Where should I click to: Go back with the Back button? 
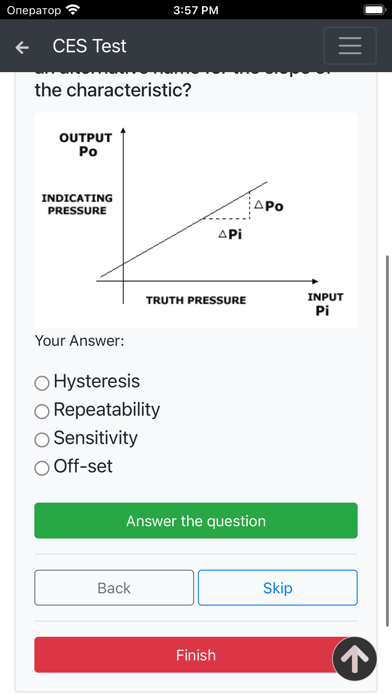(114, 588)
